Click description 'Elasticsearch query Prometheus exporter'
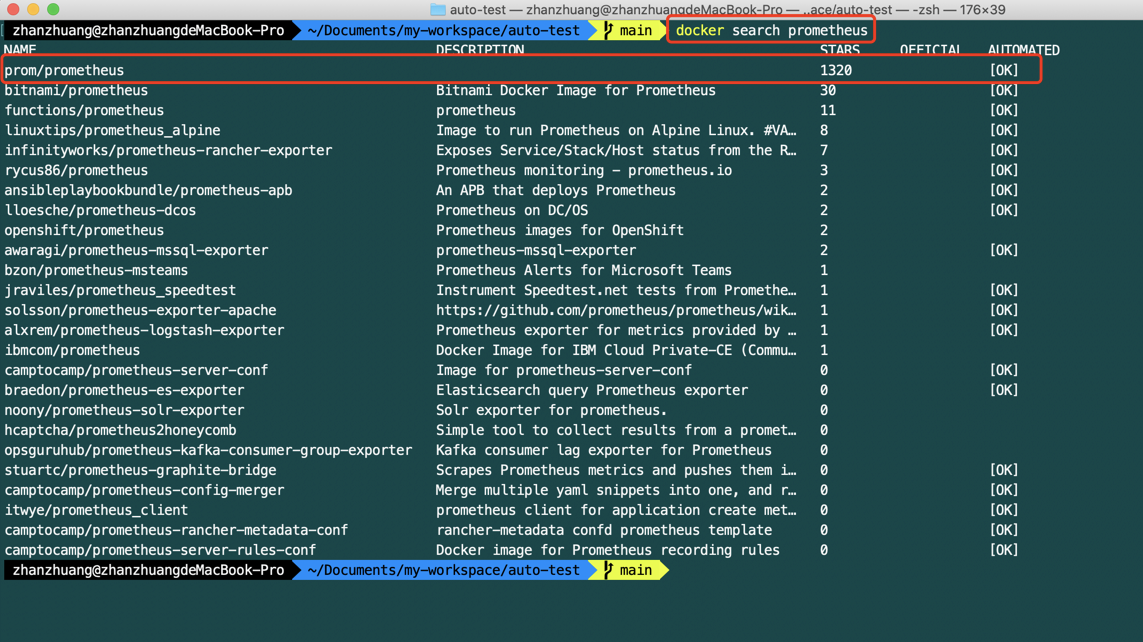 (592, 391)
